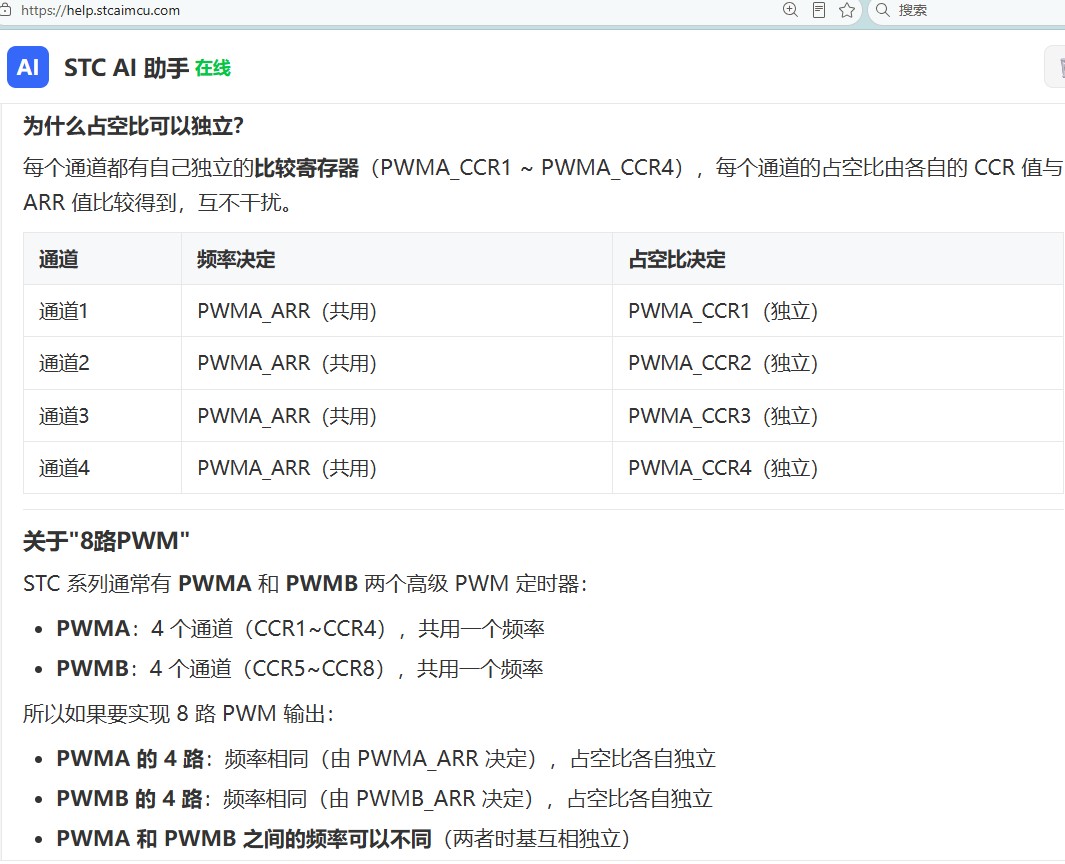Click the trash icon at header right
Viewport: 1065px width, 864px height.
tap(1060, 67)
